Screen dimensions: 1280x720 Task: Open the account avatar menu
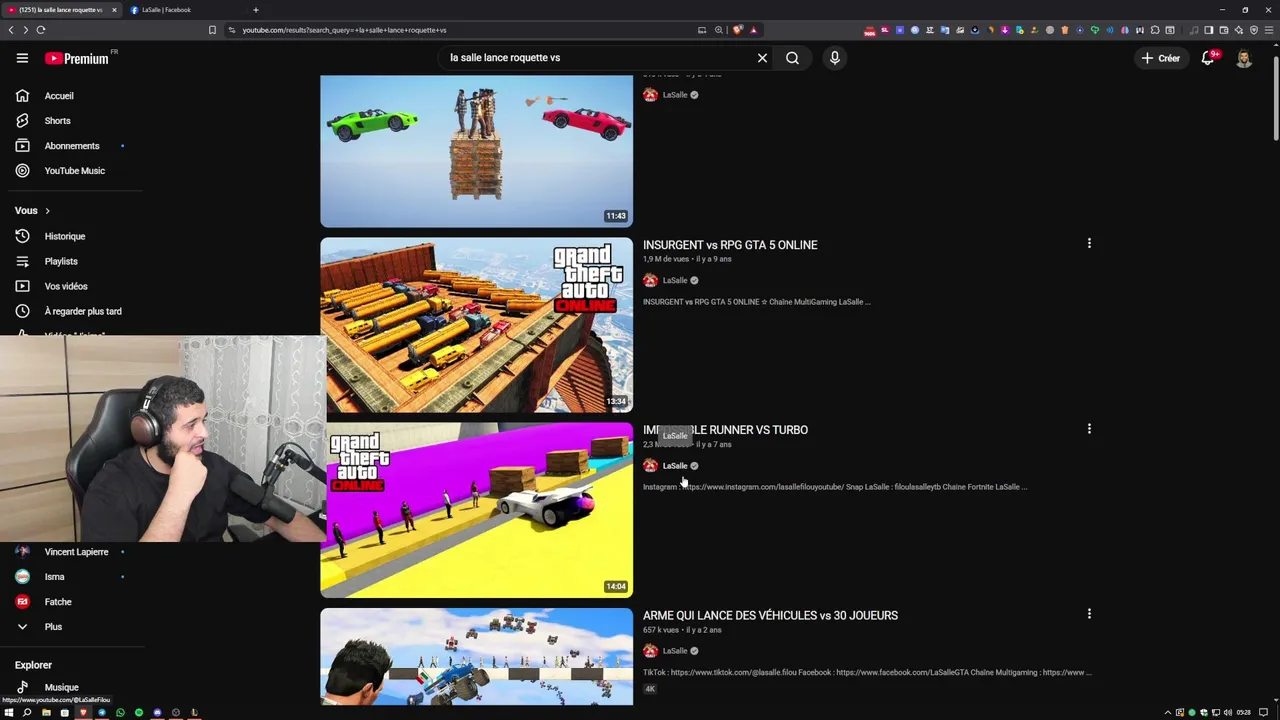coord(1244,58)
